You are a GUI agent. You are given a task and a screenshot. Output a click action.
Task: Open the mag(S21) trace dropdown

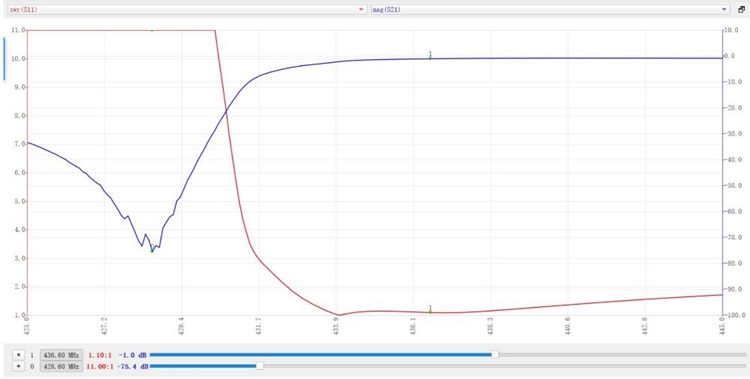[551, 9]
